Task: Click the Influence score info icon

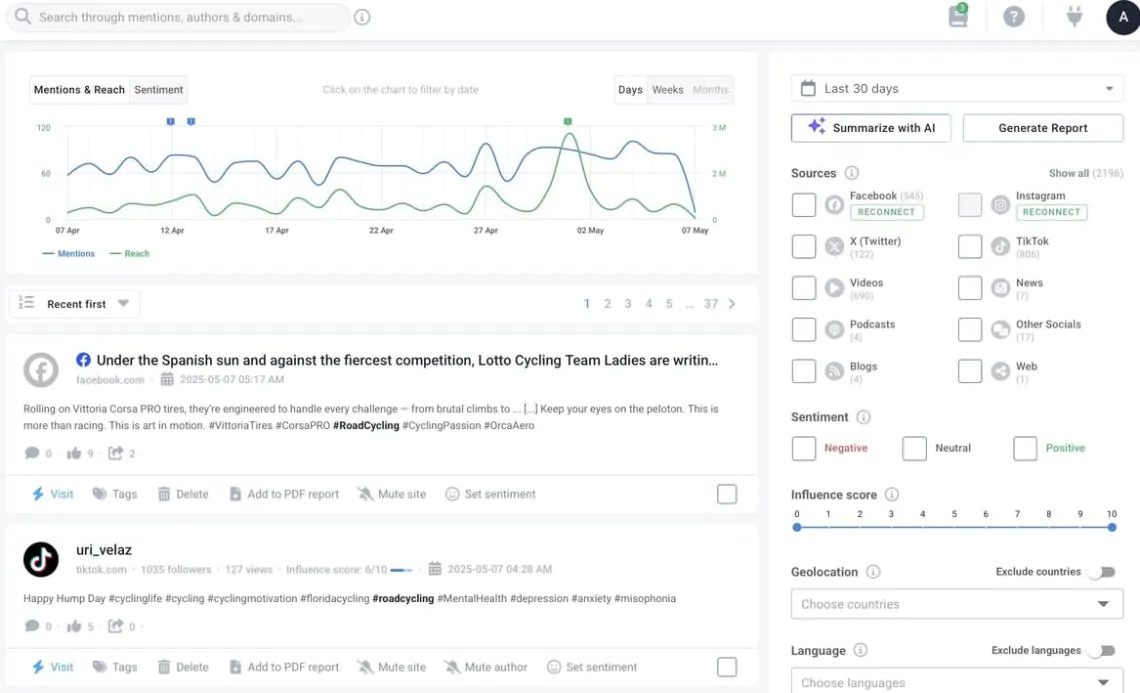Action: [x=891, y=494]
